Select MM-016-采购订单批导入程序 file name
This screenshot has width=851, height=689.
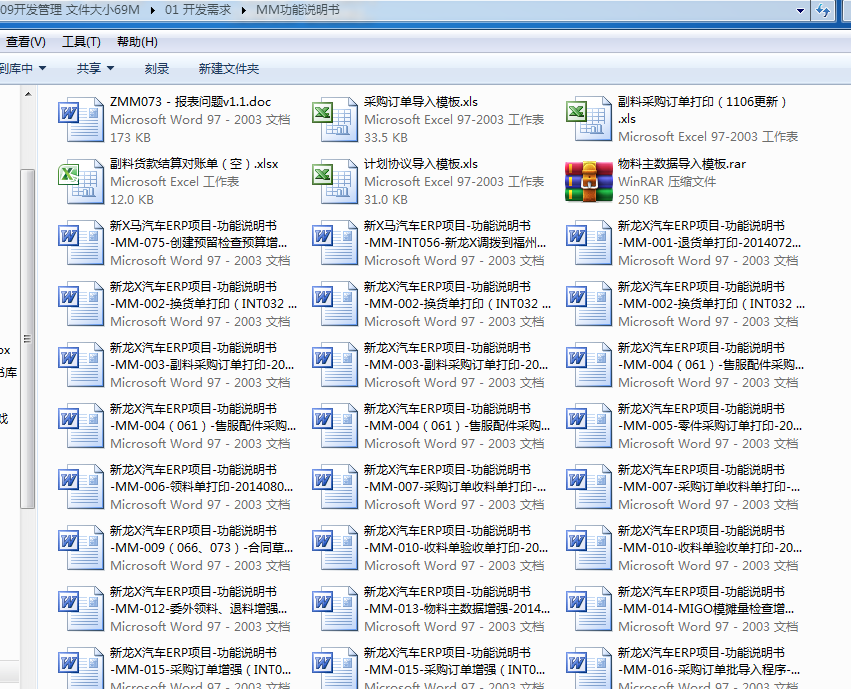point(709,661)
